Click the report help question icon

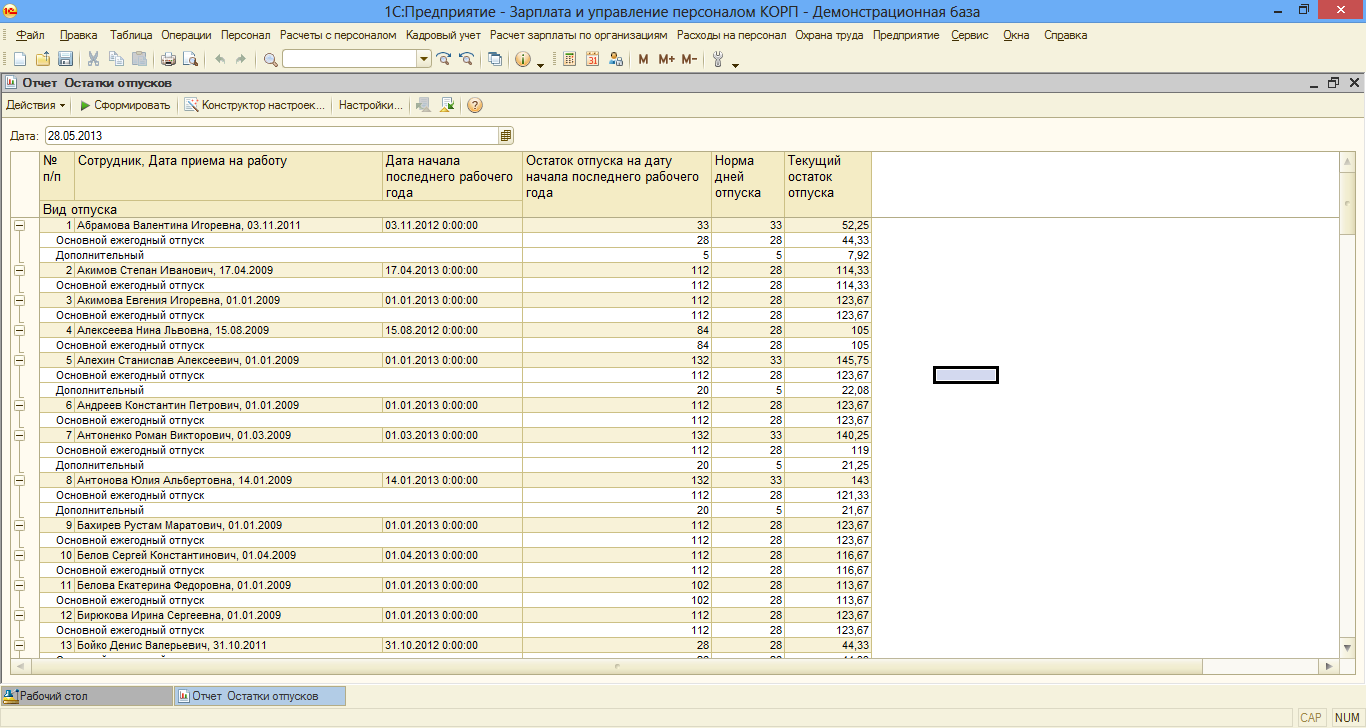pos(475,105)
